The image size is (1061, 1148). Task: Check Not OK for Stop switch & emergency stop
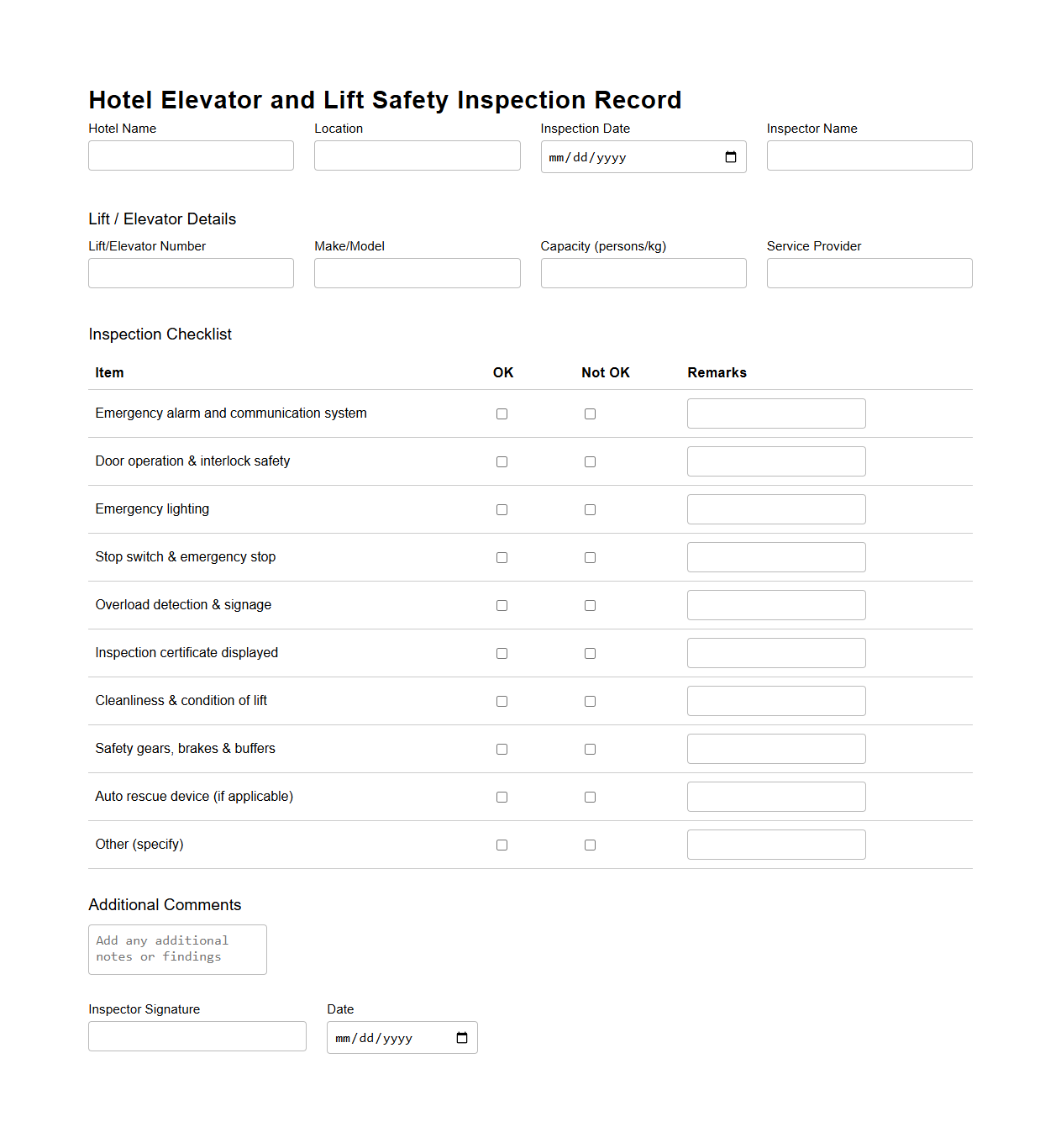590,557
